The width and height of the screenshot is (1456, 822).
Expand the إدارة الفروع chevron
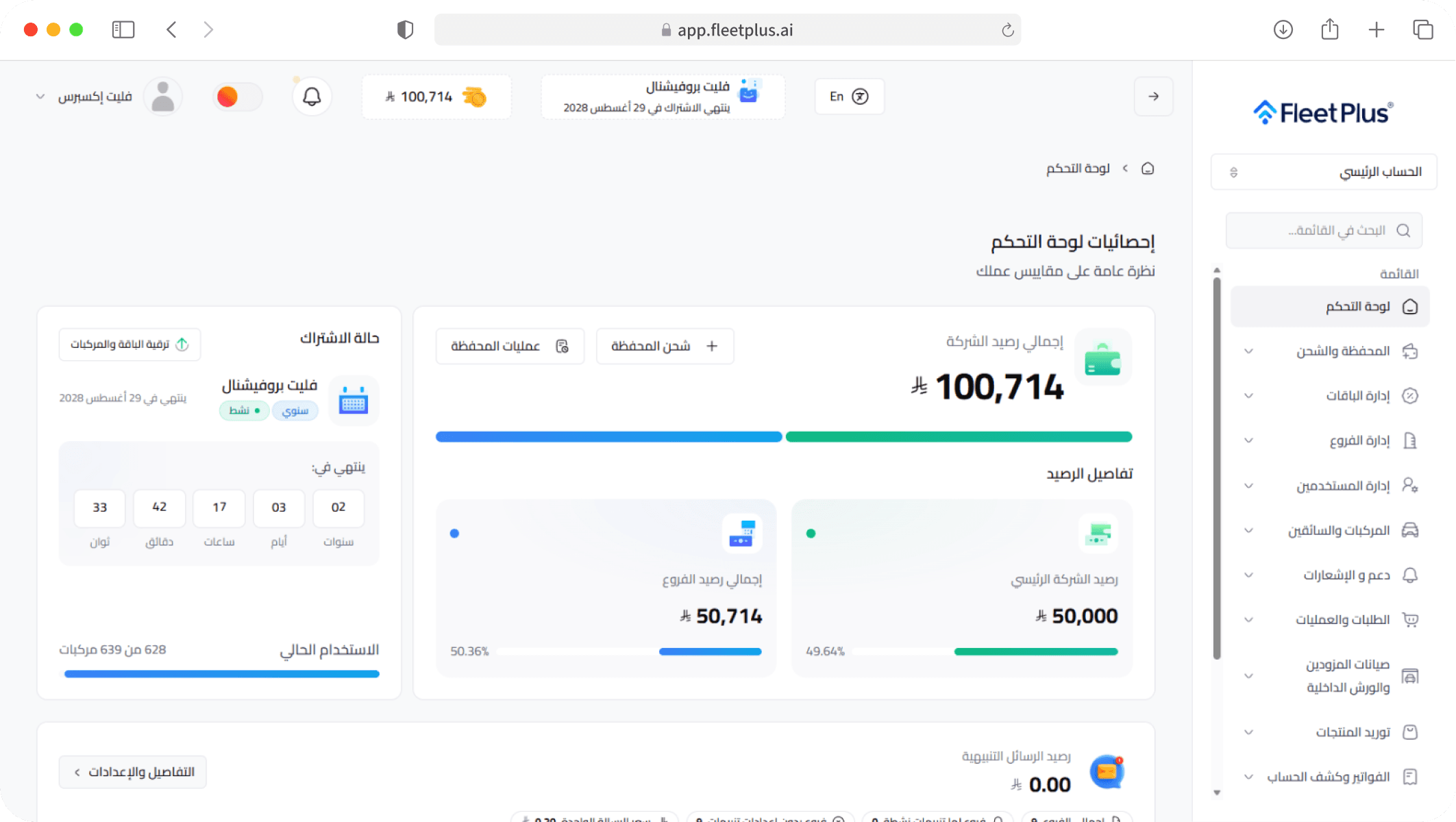(1248, 440)
